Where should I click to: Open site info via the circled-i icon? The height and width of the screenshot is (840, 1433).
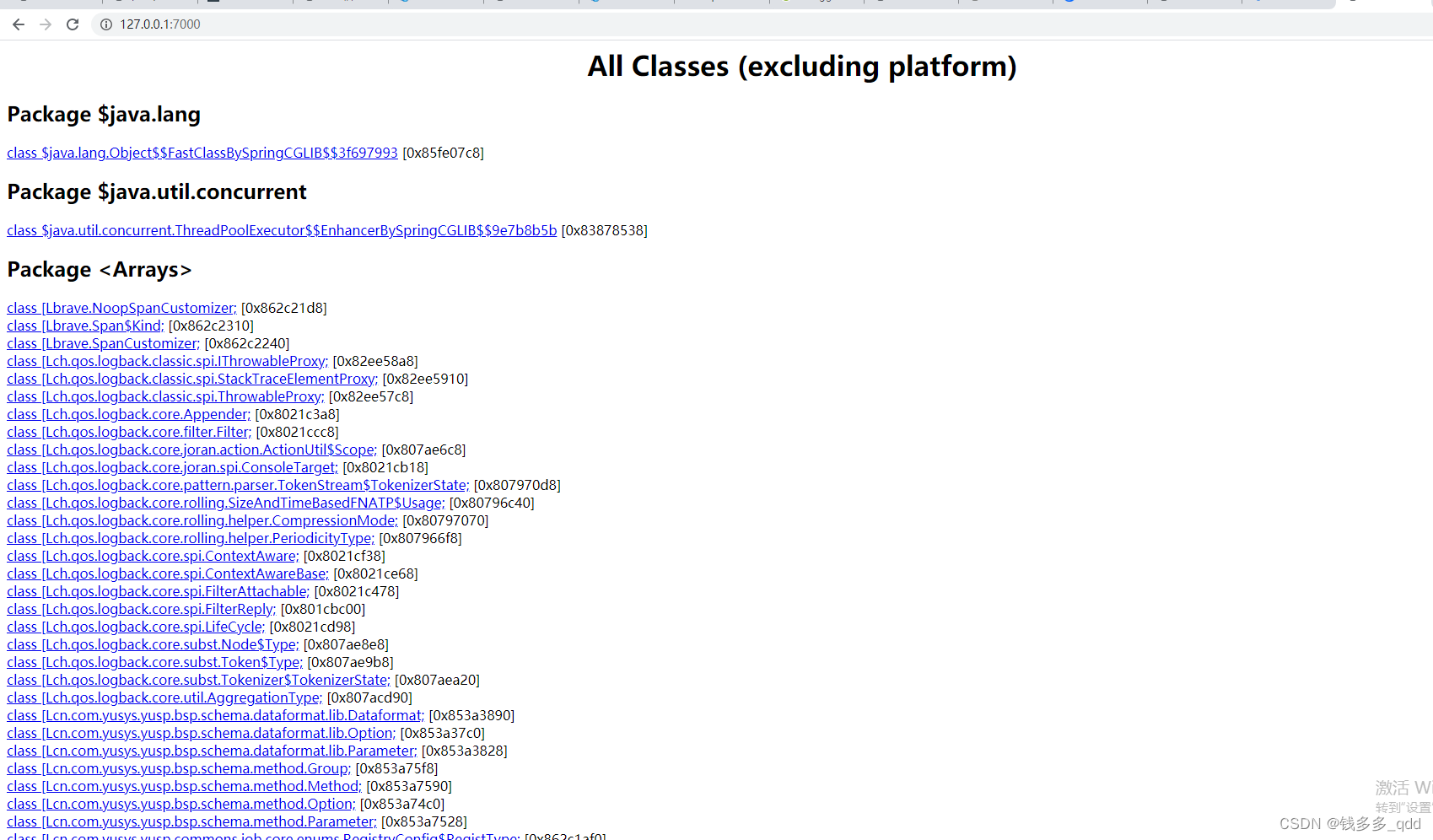click(105, 24)
